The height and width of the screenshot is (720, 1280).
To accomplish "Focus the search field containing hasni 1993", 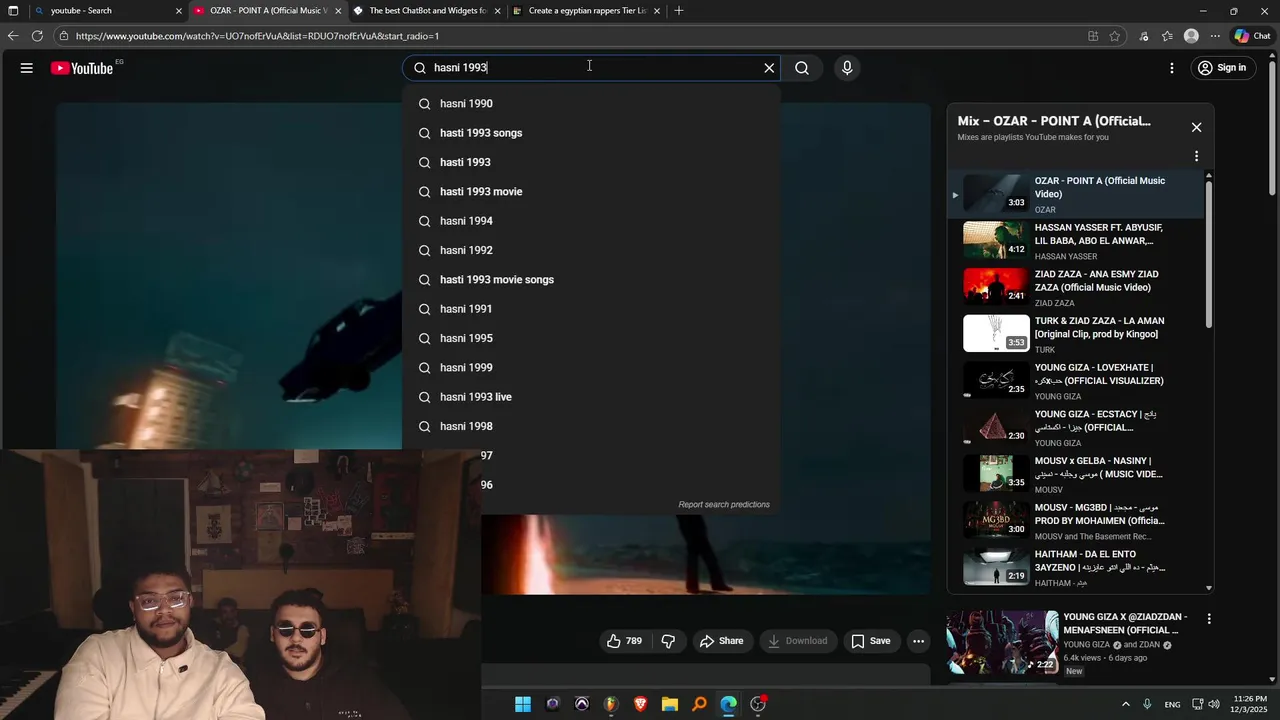I will point(593,68).
